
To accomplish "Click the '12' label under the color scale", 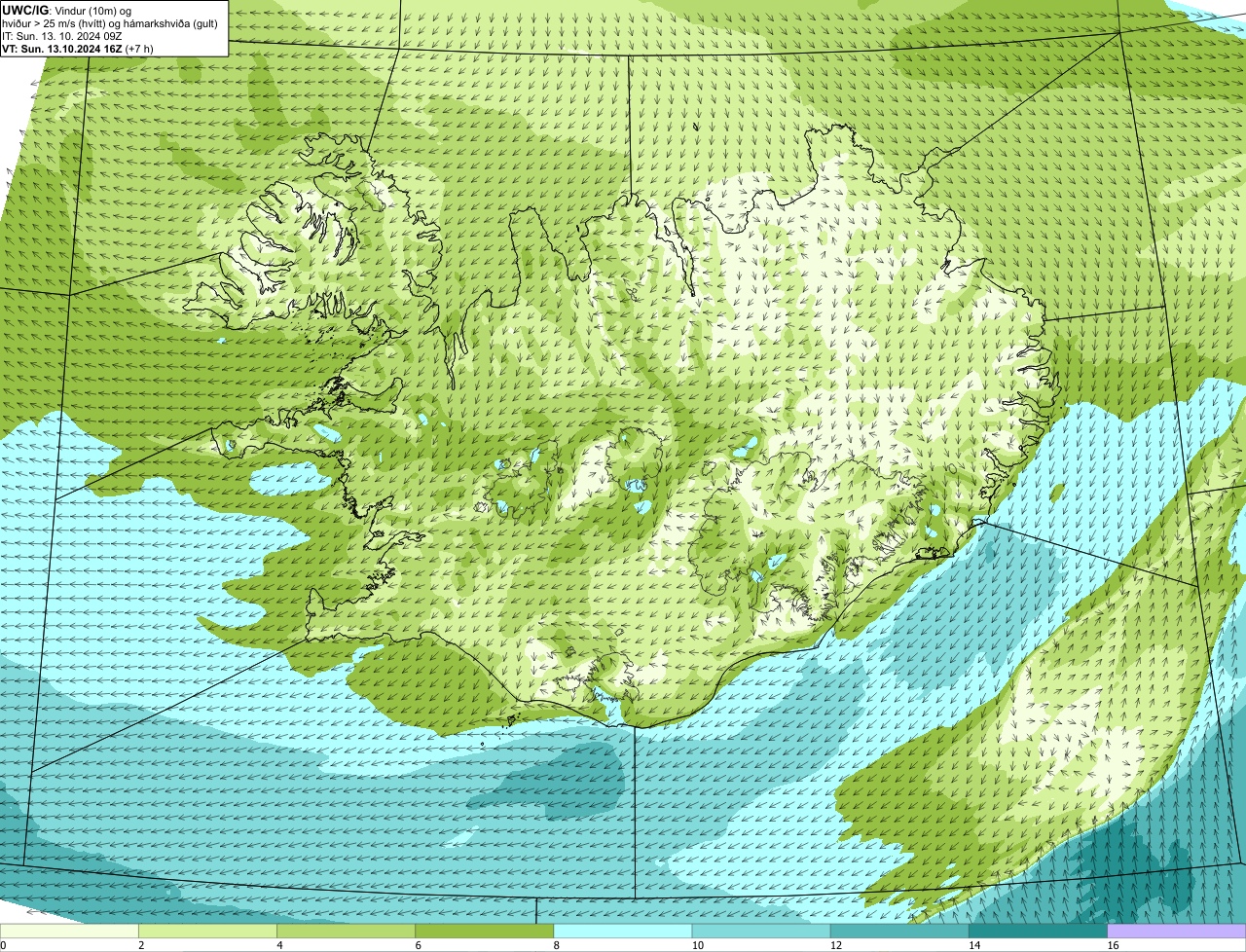I will click(x=835, y=945).
